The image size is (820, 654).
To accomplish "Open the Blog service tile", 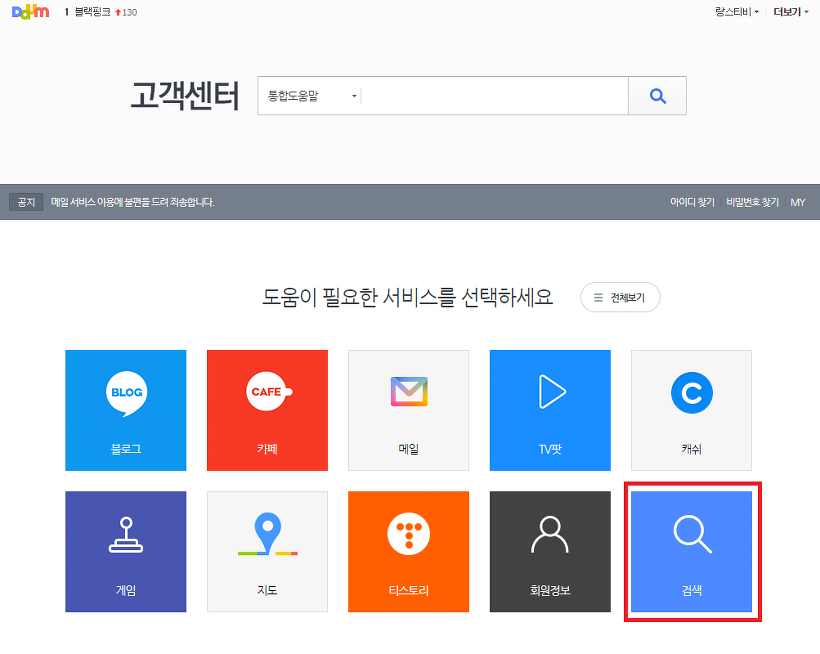I will (126, 410).
